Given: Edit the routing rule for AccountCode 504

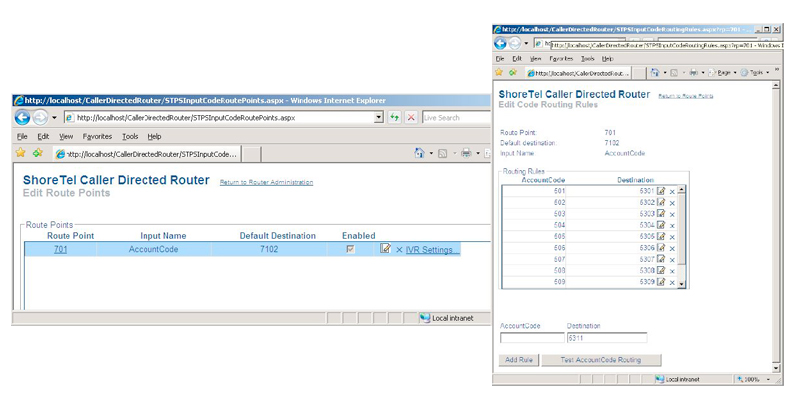Looking at the screenshot, I should click(x=661, y=224).
